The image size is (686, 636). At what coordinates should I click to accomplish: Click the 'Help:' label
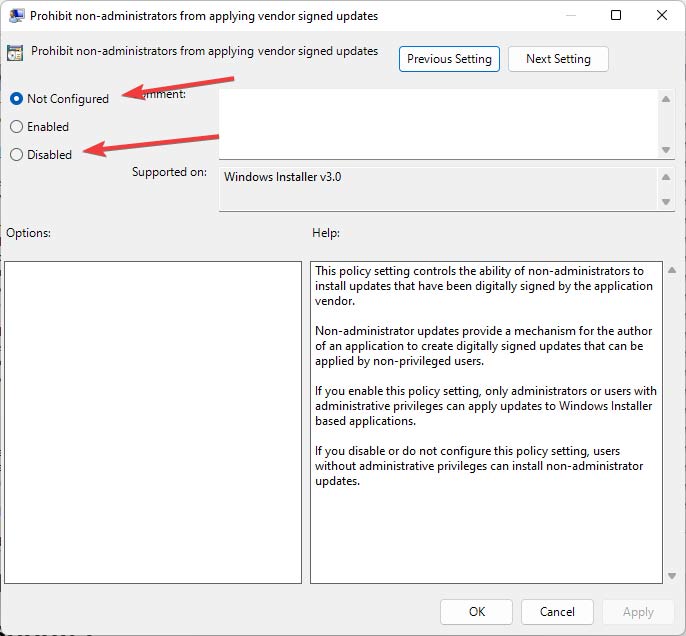326,233
